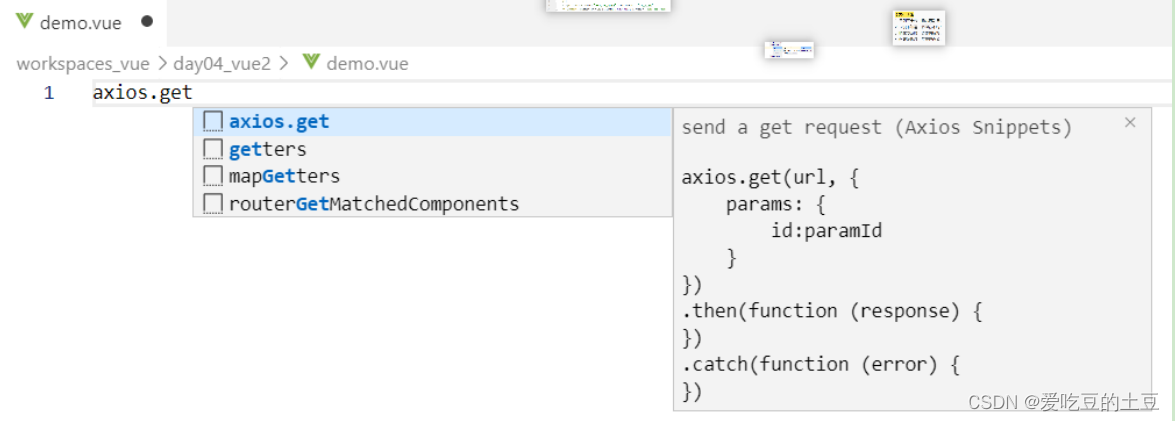Expand the chevron after day04_vue2 breadcrumb

(x=284, y=64)
